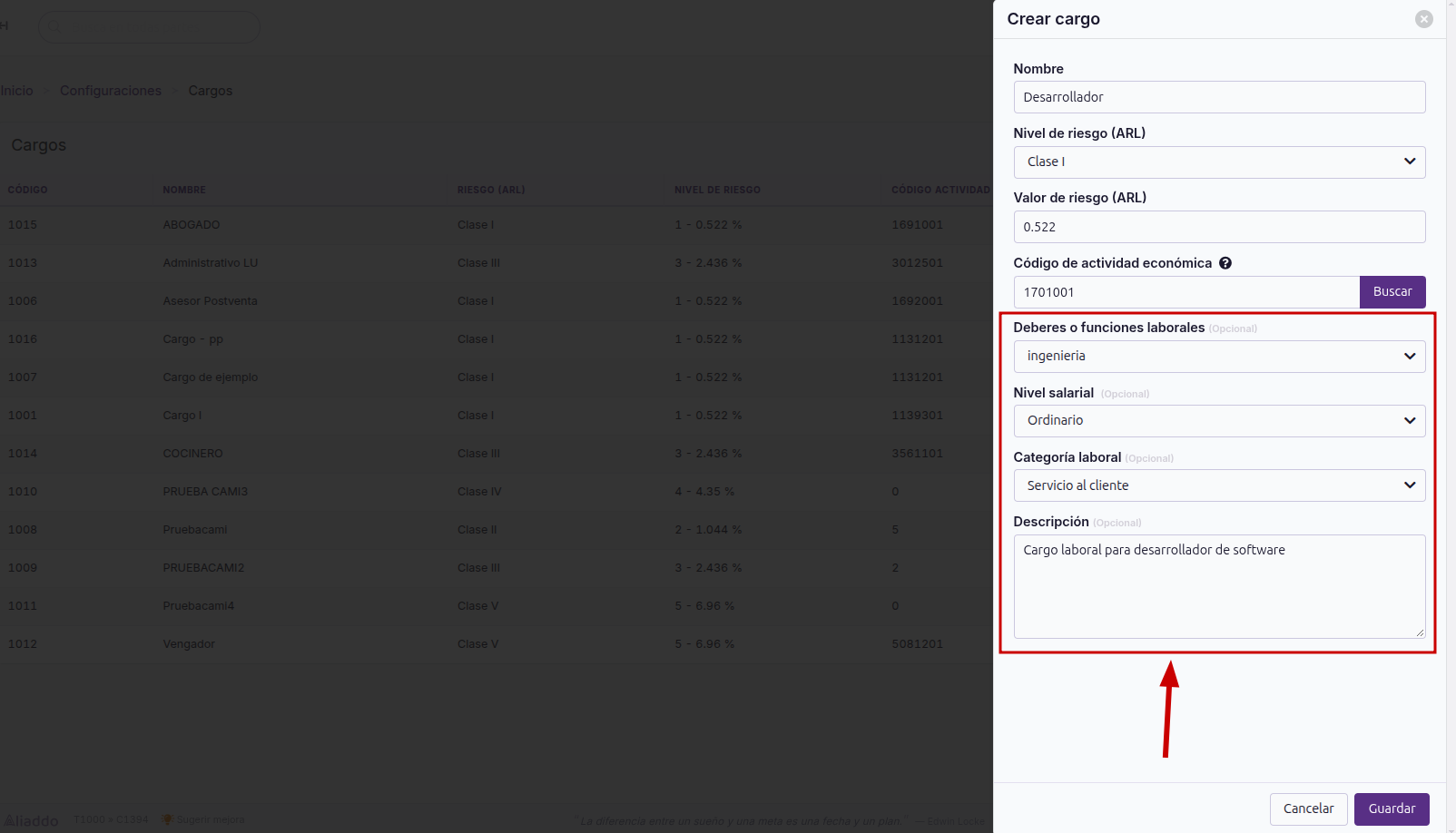Select the PRUEBACAMI2 row name
Screen dimensions: 1456x833
point(203,568)
